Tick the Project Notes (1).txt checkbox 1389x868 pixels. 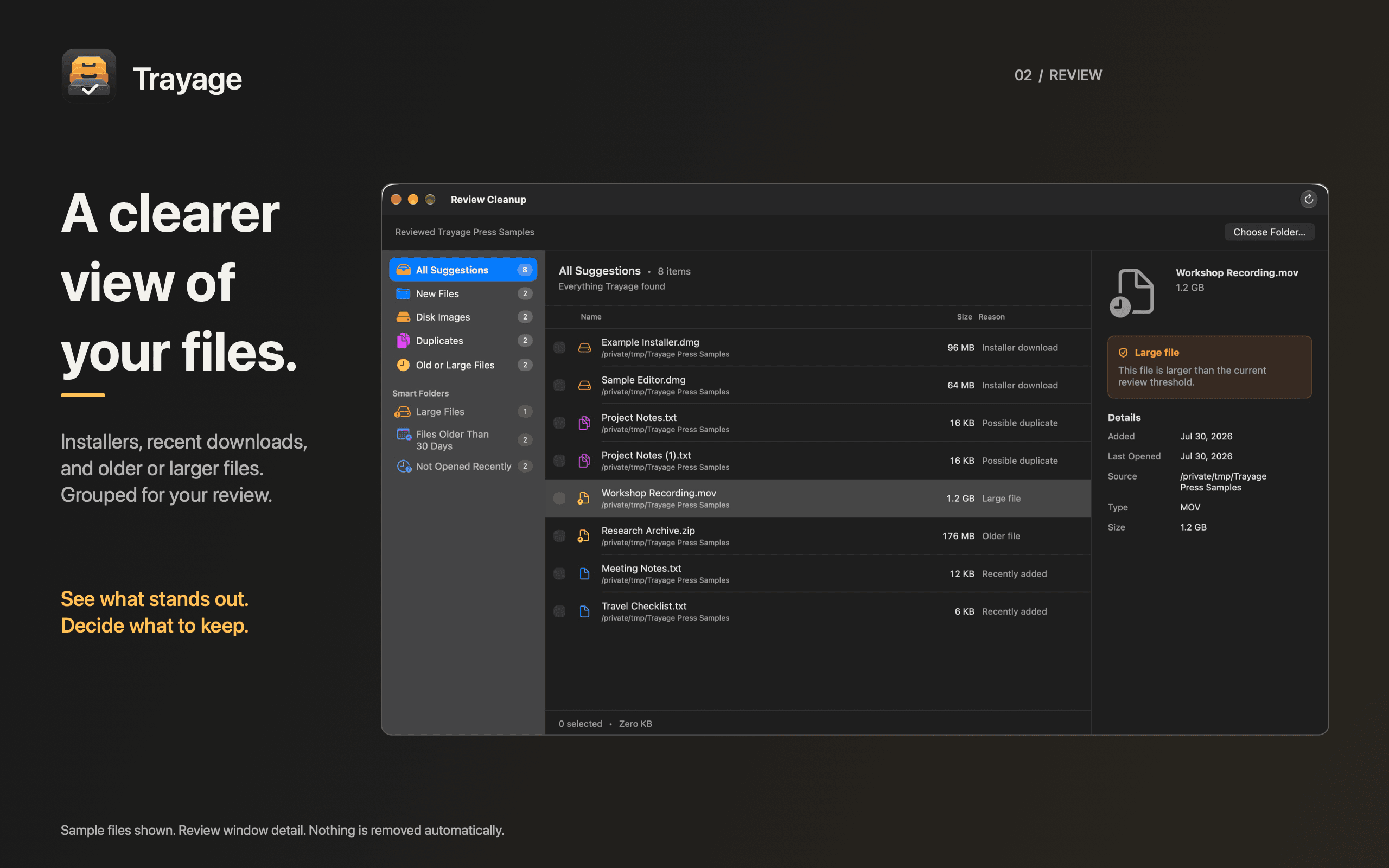[559, 461]
